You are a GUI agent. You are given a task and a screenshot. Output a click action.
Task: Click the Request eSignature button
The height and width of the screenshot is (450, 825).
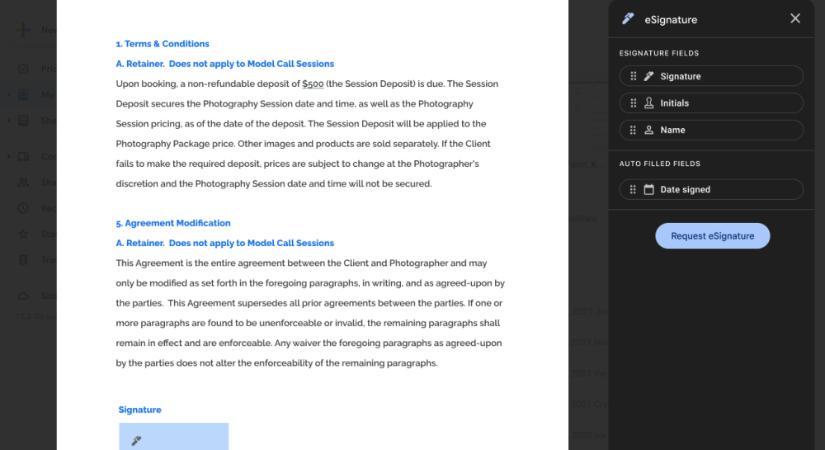coord(712,236)
